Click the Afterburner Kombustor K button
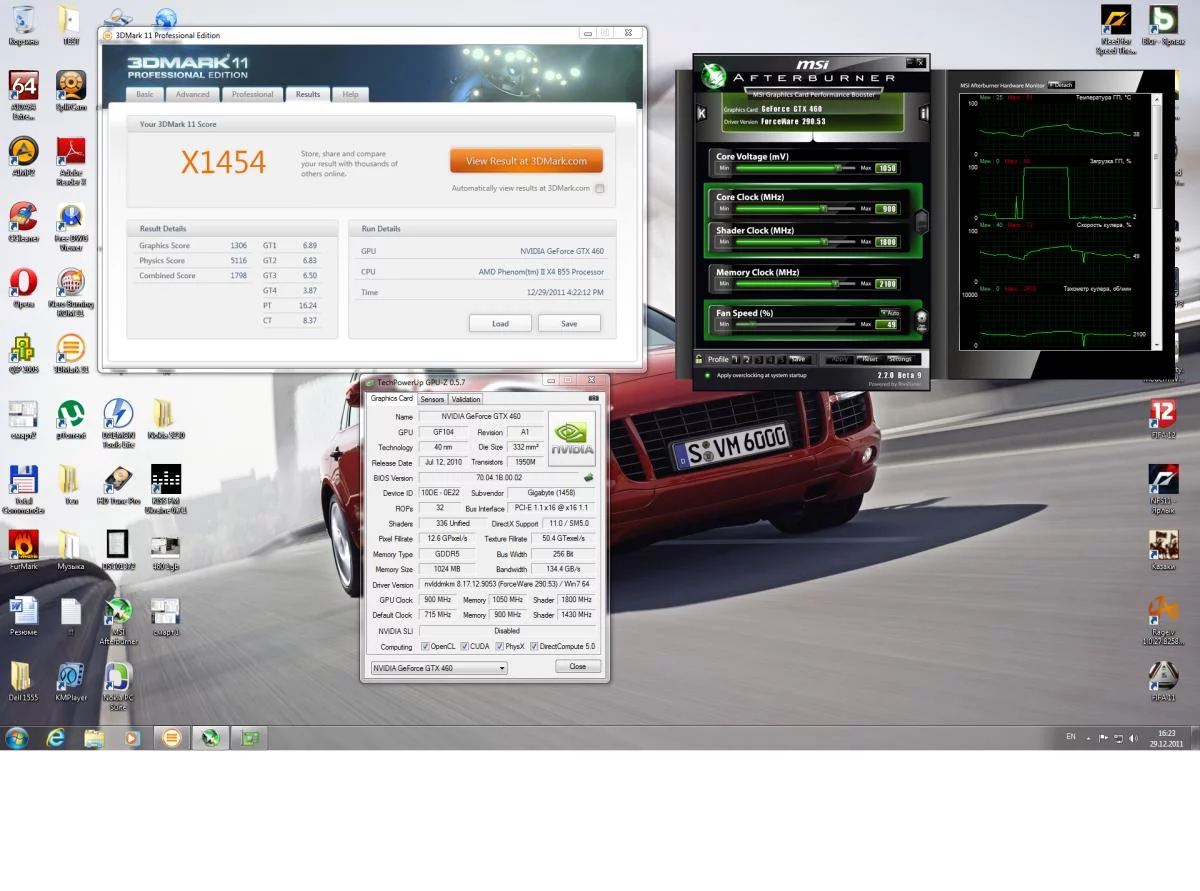The height and width of the screenshot is (891, 1200). click(x=702, y=114)
